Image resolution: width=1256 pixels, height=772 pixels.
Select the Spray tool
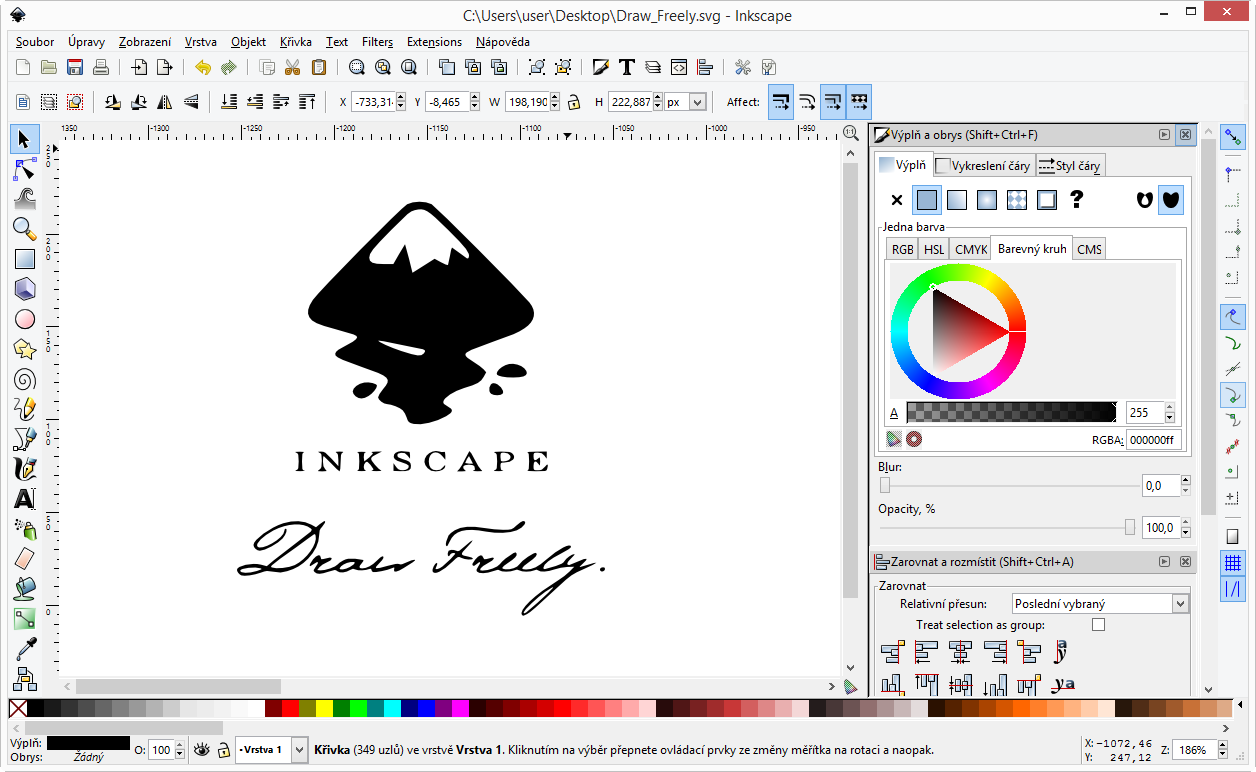coord(25,529)
